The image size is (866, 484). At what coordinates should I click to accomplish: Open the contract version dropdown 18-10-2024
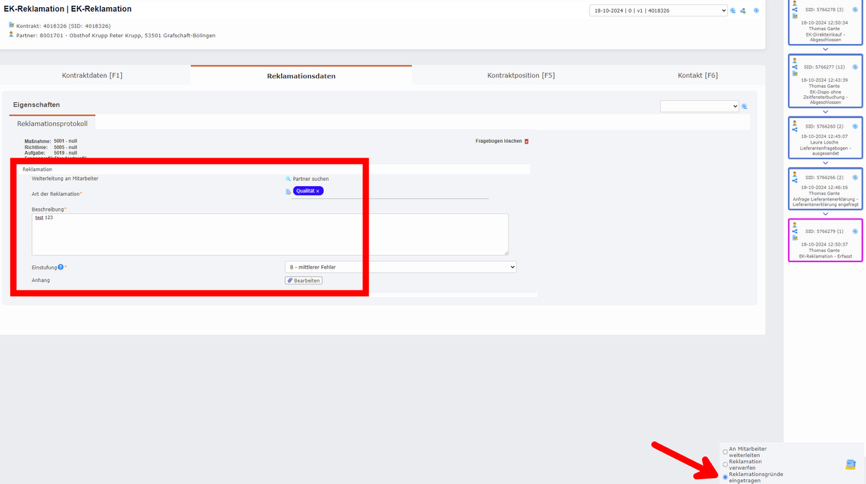point(657,11)
